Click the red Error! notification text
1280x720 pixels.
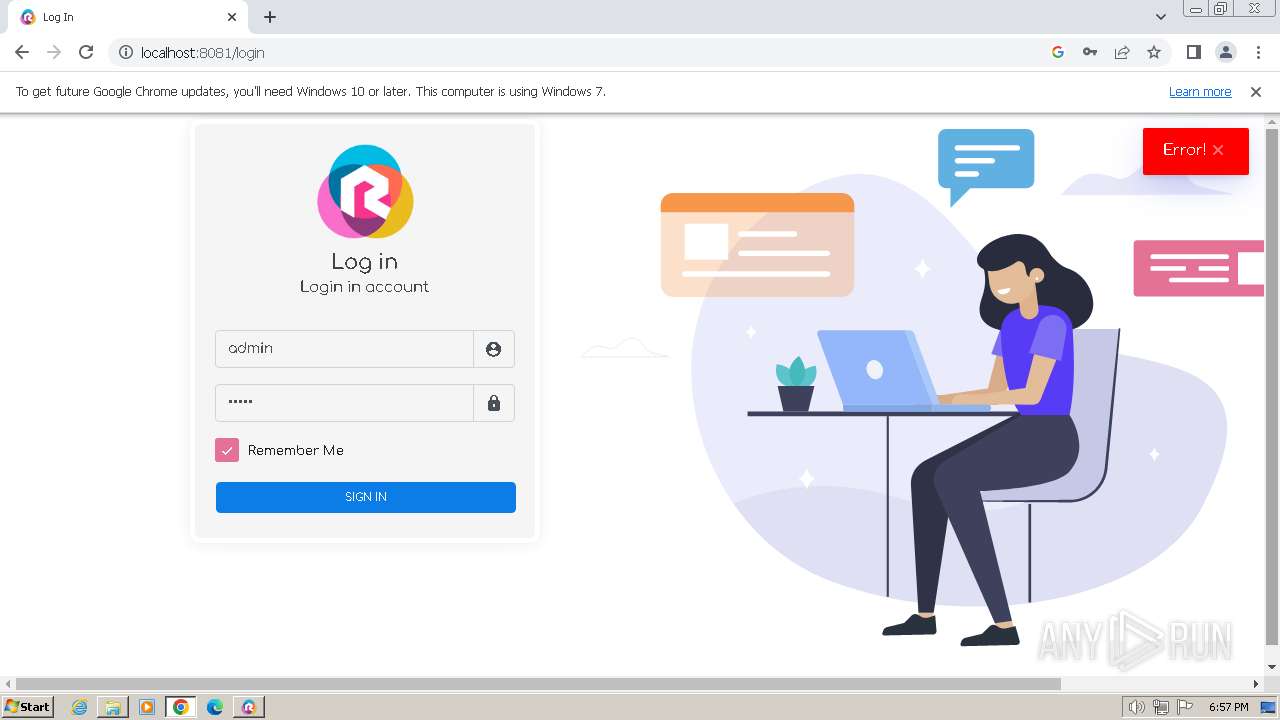[1184, 150]
